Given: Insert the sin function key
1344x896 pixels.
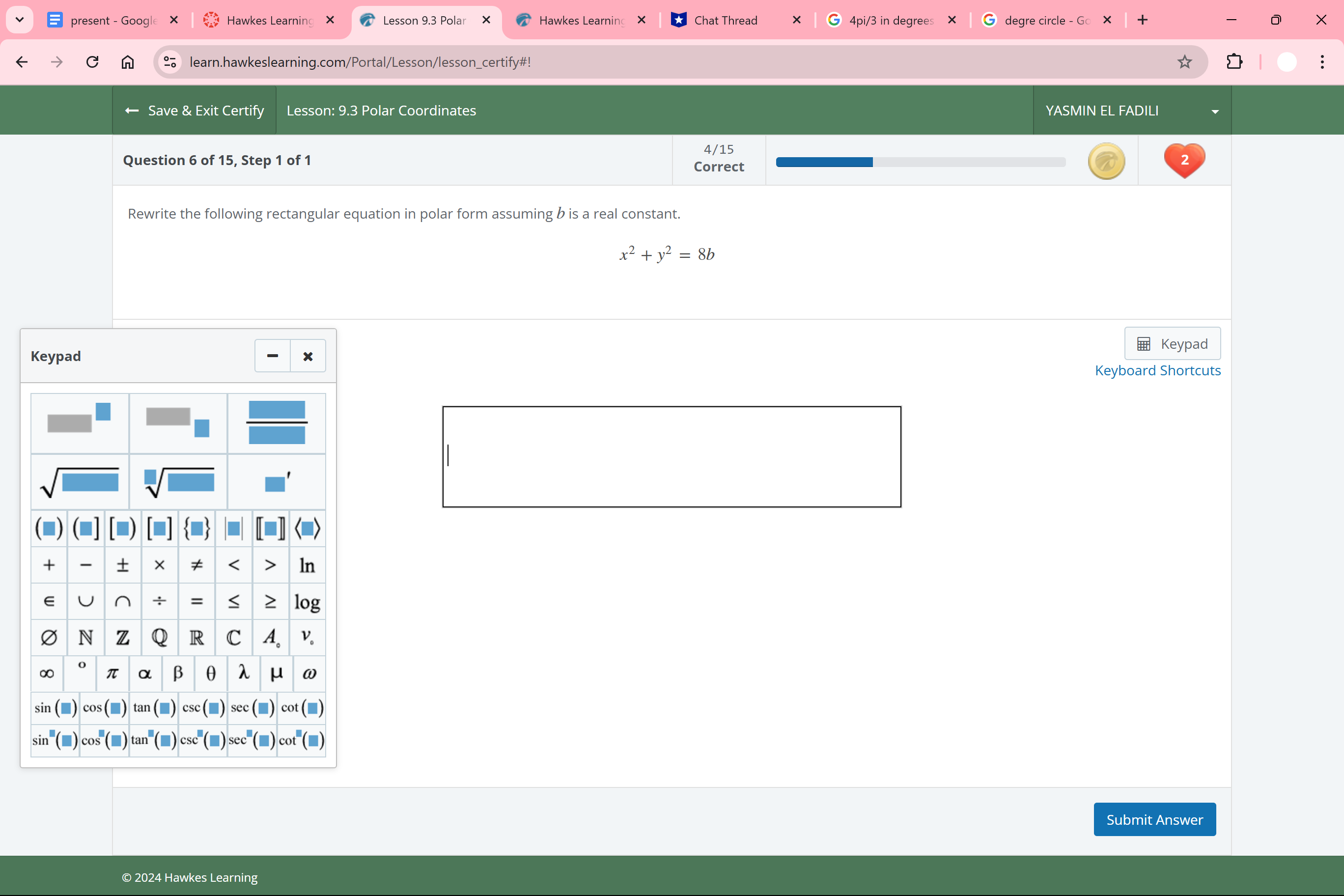Looking at the screenshot, I should pyautogui.click(x=56, y=708).
